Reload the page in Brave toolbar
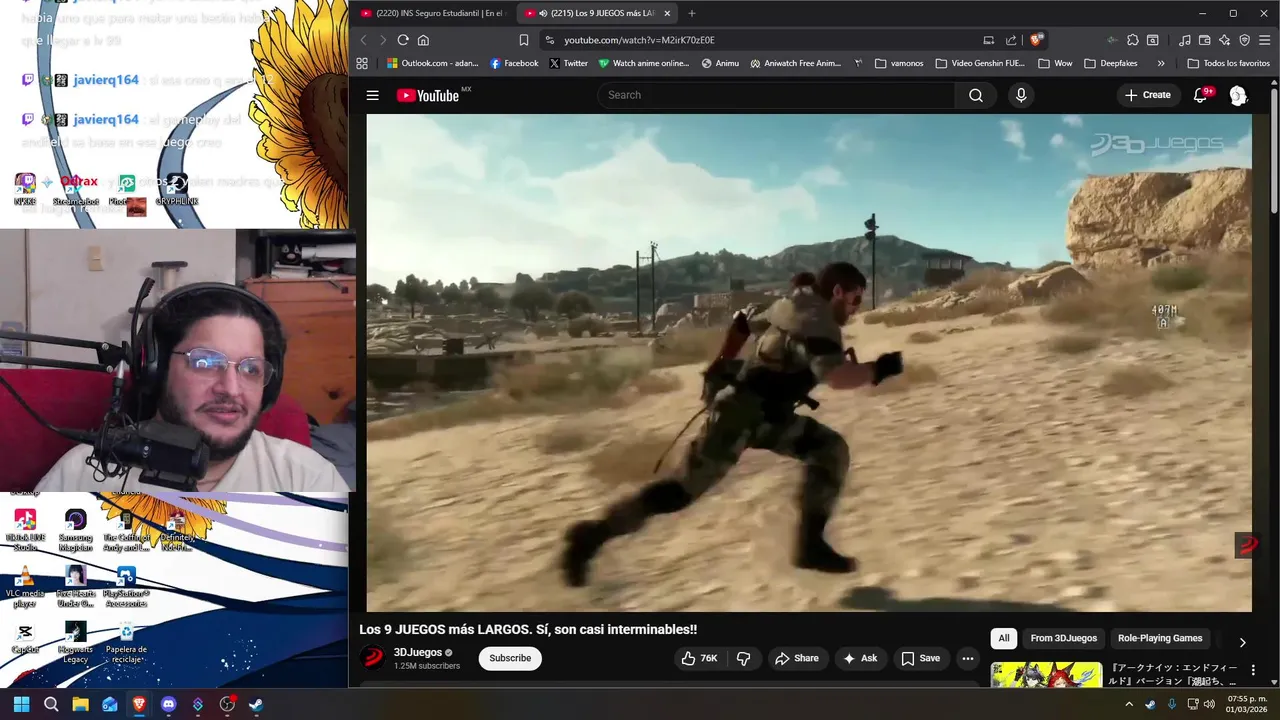Viewport: 1280px width, 720px height. pos(403,40)
